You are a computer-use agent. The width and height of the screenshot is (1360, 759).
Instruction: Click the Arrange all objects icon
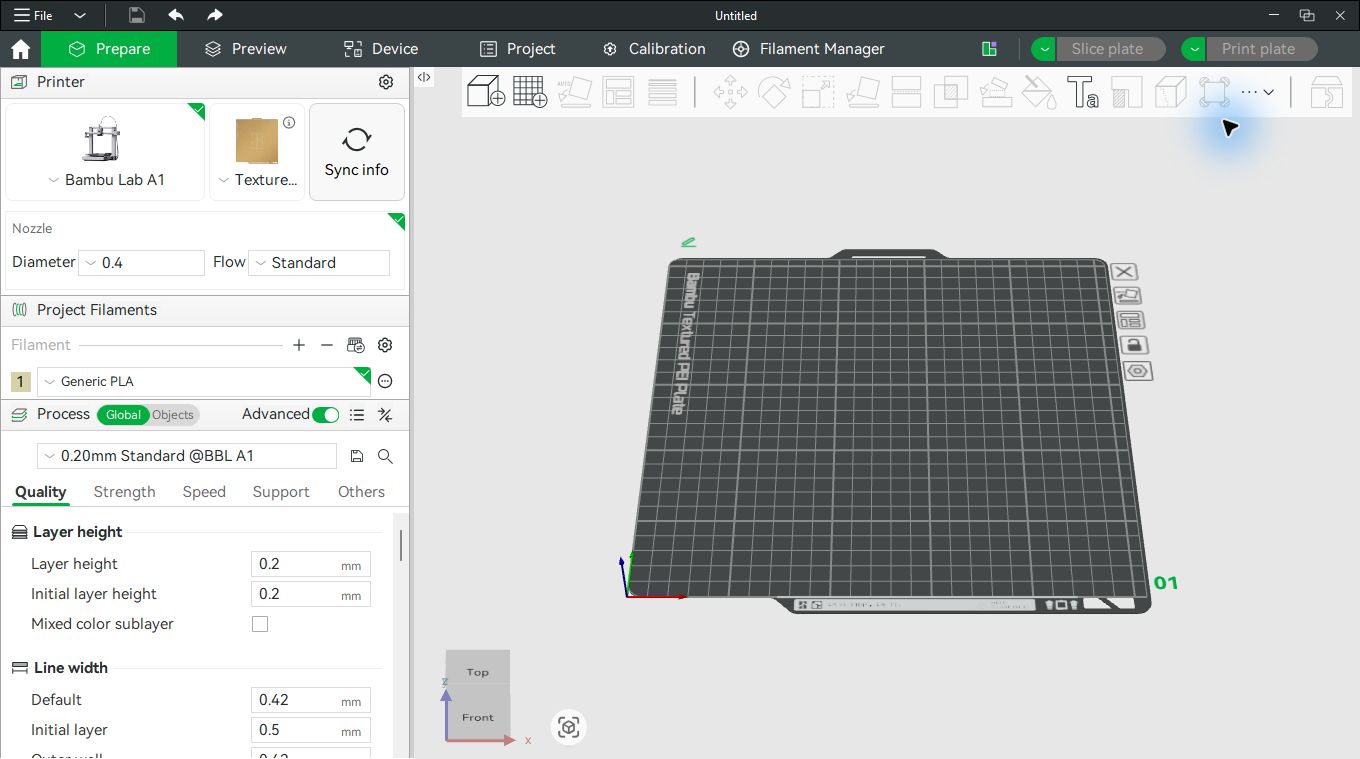(x=618, y=92)
